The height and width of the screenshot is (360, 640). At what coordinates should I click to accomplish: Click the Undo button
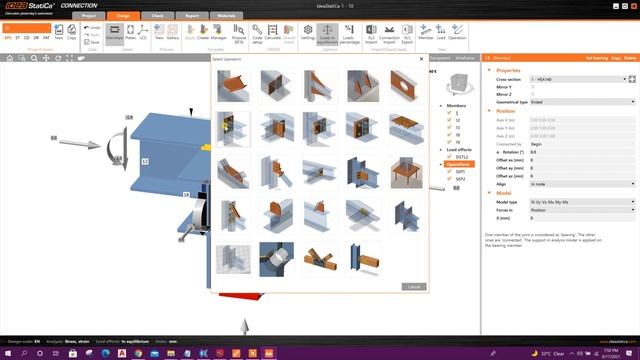pyautogui.click(x=92, y=27)
